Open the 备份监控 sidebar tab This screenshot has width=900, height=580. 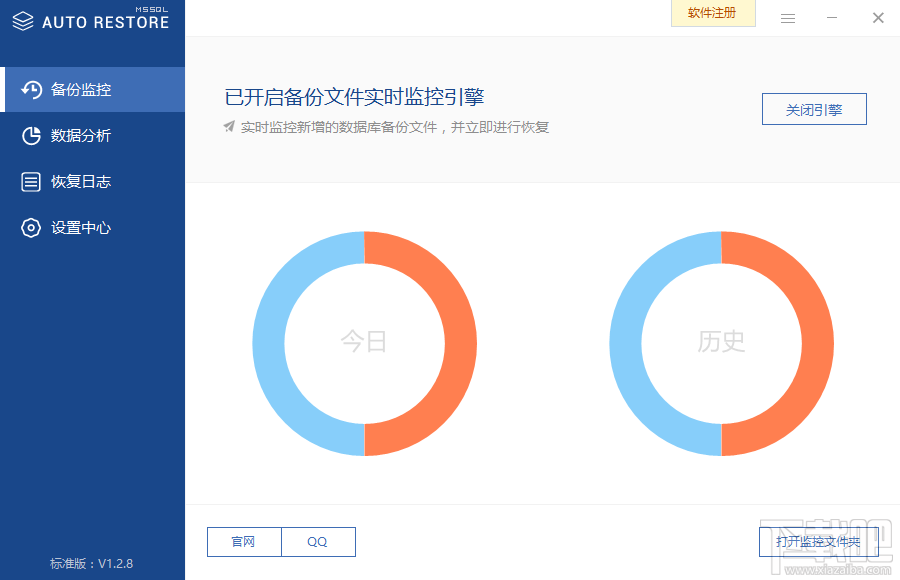coord(94,90)
